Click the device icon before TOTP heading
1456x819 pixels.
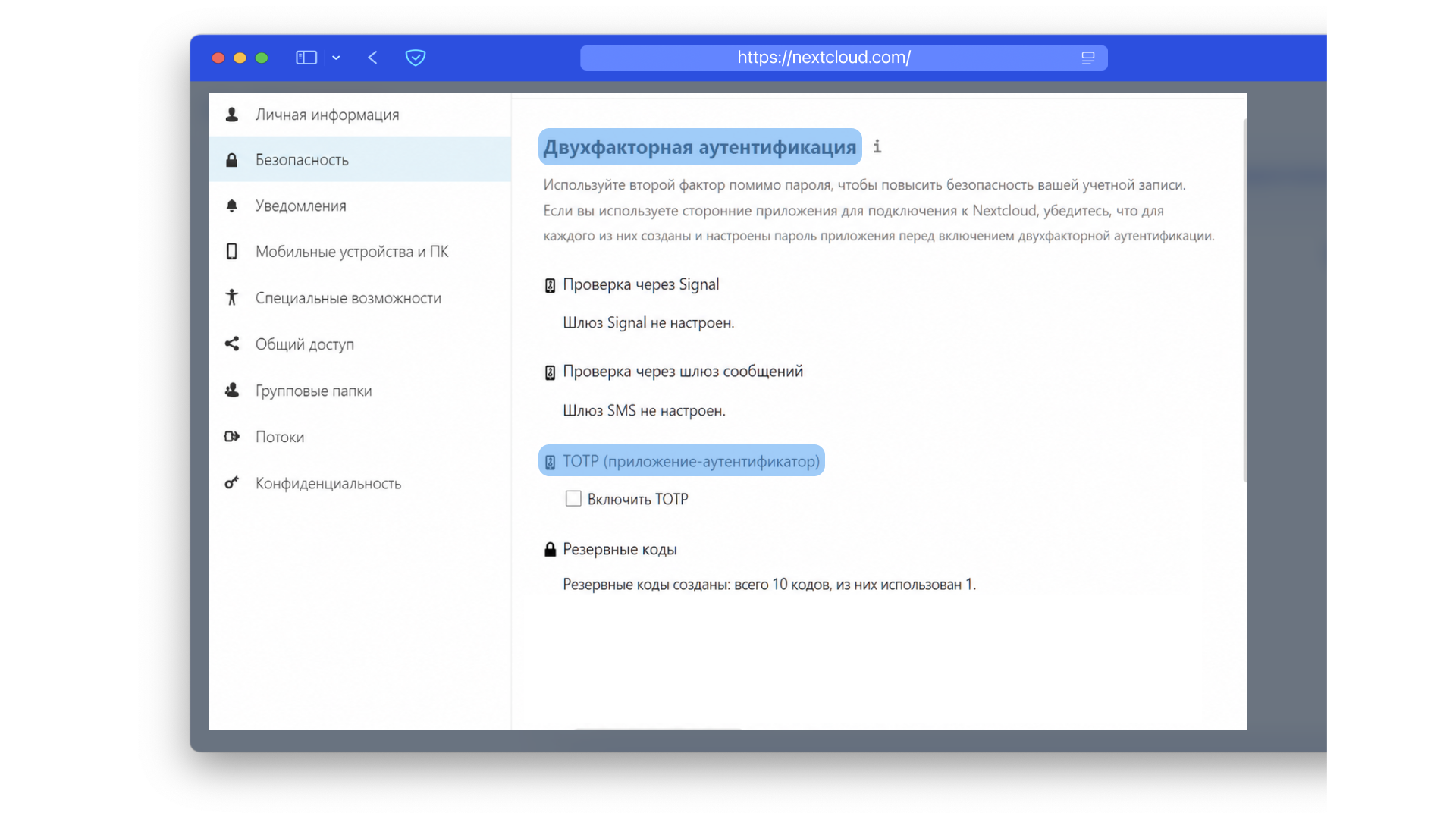point(550,462)
